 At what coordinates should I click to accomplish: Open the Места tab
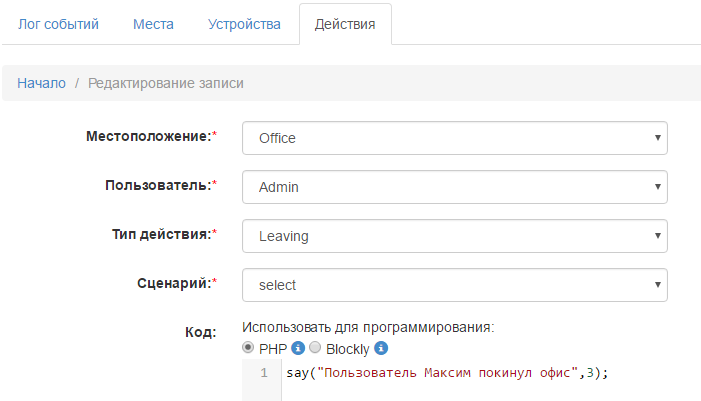click(x=154, y=23)
